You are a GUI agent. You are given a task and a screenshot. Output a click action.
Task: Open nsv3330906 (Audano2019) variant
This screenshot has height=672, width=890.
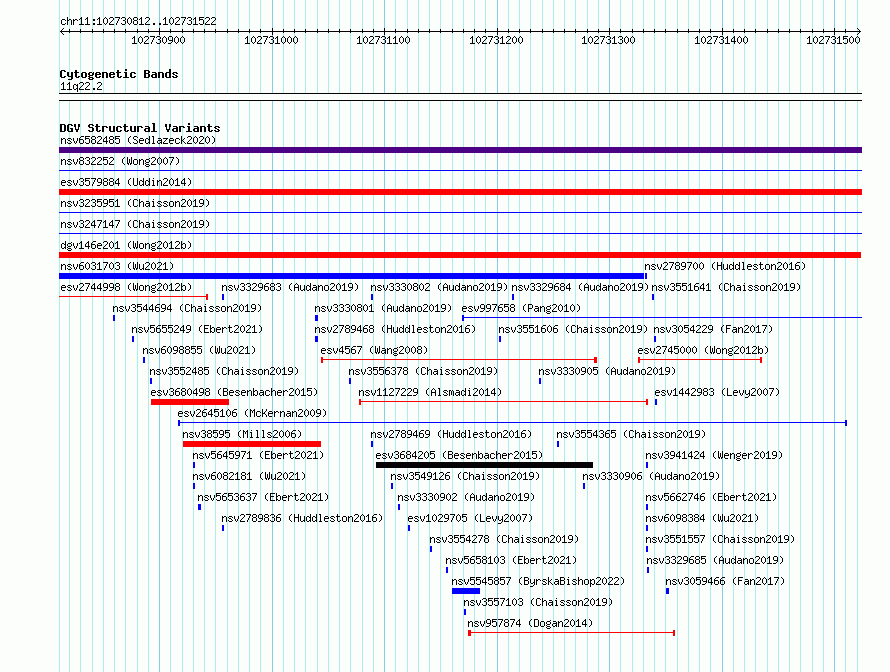pos(651,476)
